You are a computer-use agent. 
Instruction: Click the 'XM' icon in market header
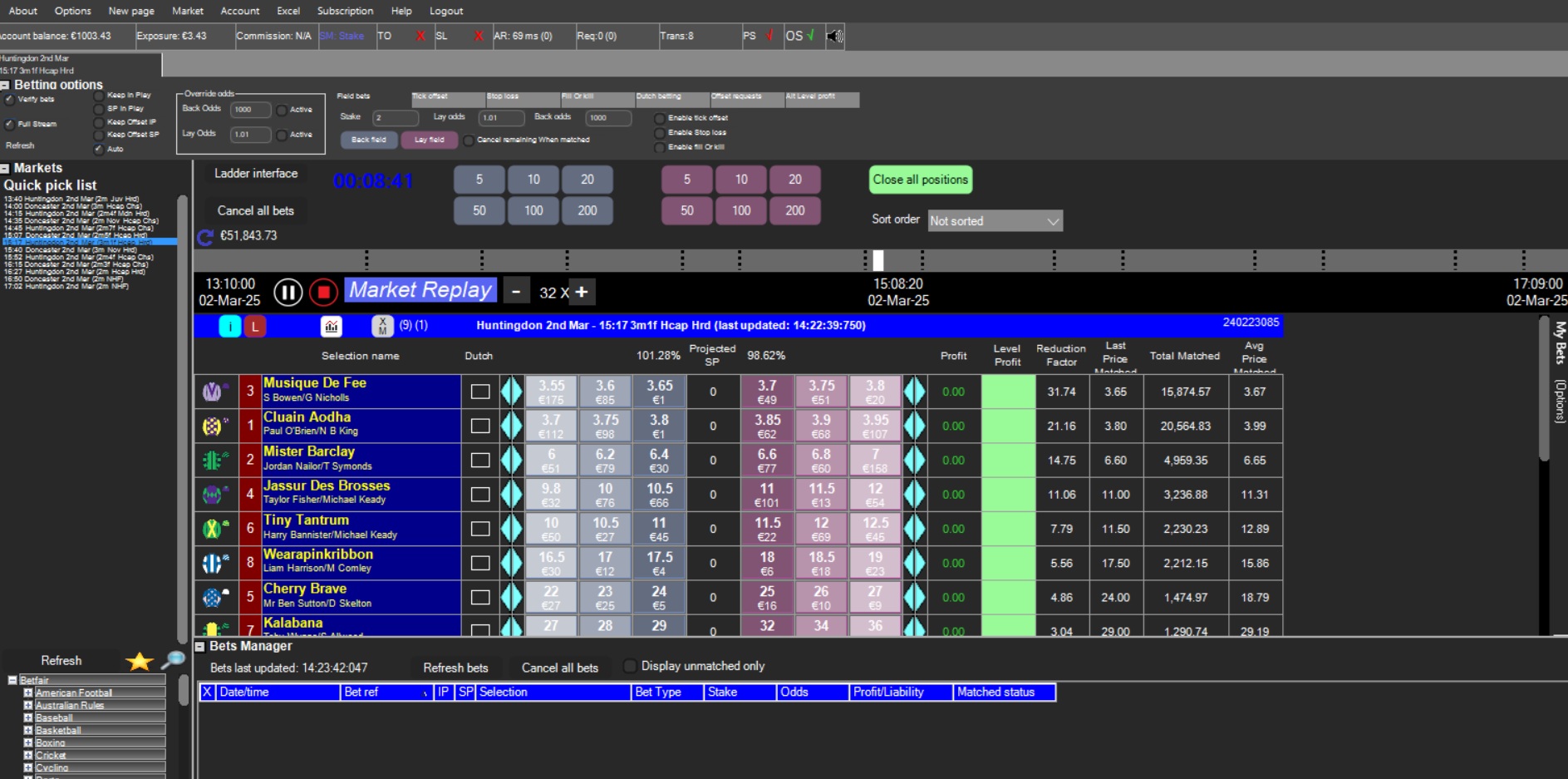click(382, 326)
